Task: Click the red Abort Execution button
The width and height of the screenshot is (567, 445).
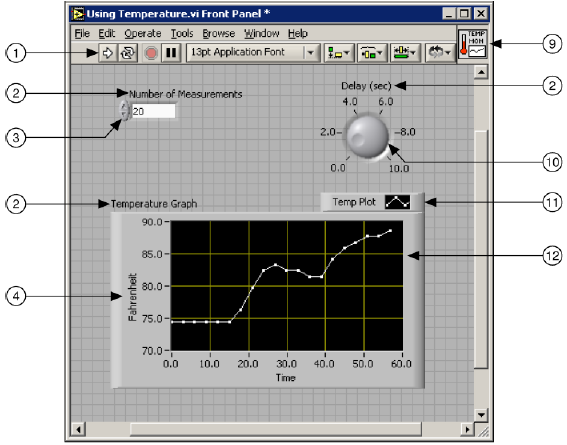Action: coord(151,53)
